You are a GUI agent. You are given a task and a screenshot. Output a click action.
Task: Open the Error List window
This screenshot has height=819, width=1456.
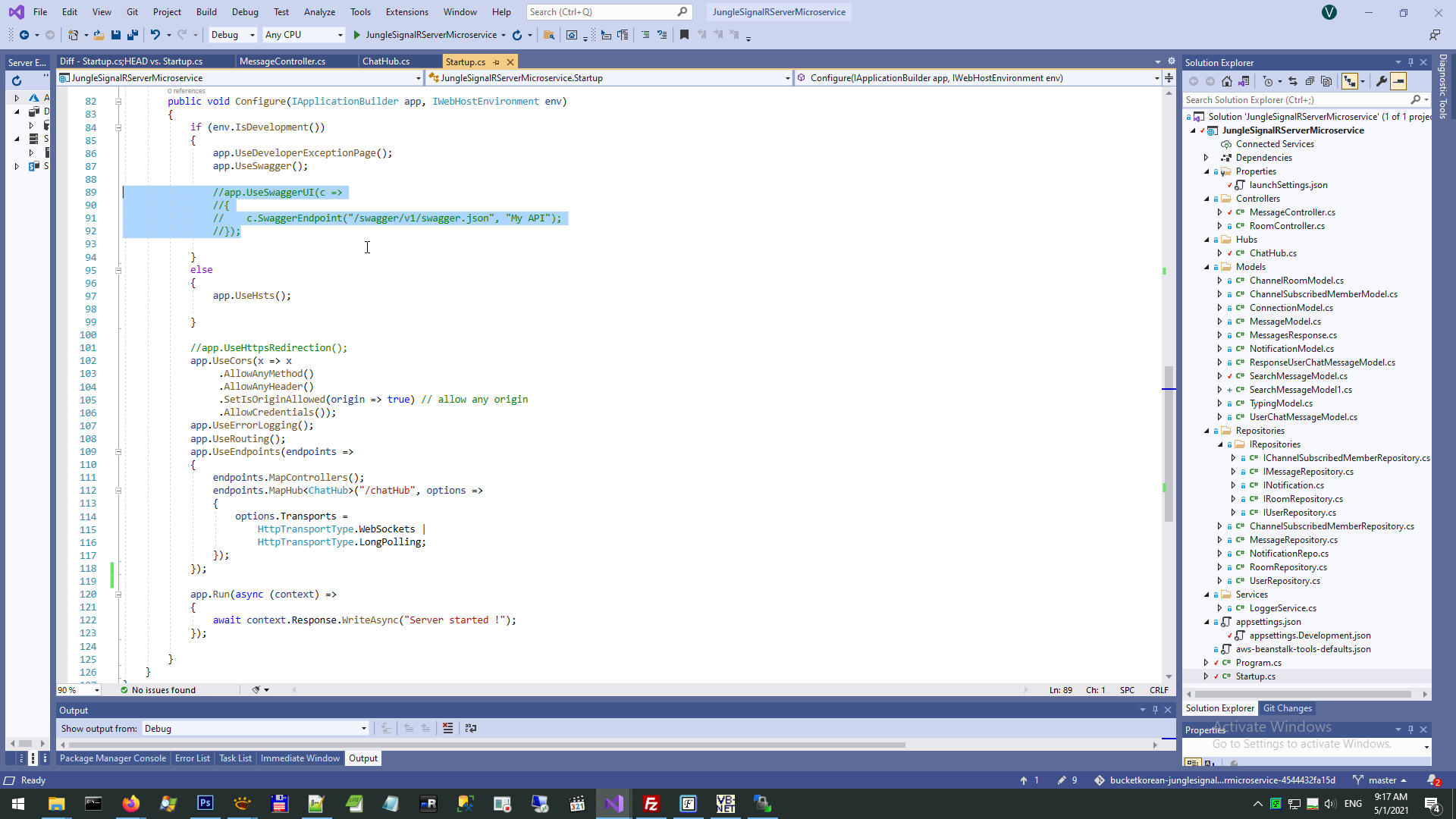click(192, 758)
